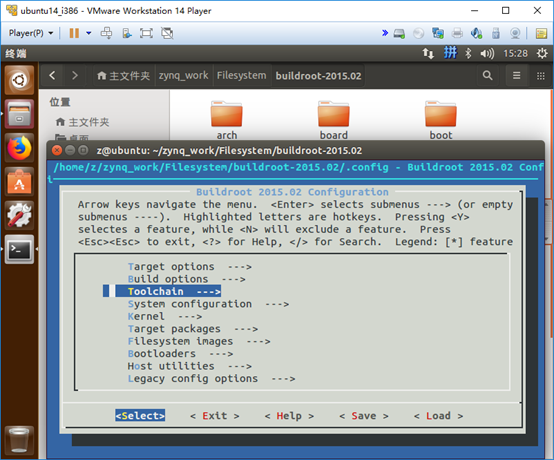The image size is (554, 460).
Task: Open the Player(P) dropdown menu
Action: click(x=31, y=33)
